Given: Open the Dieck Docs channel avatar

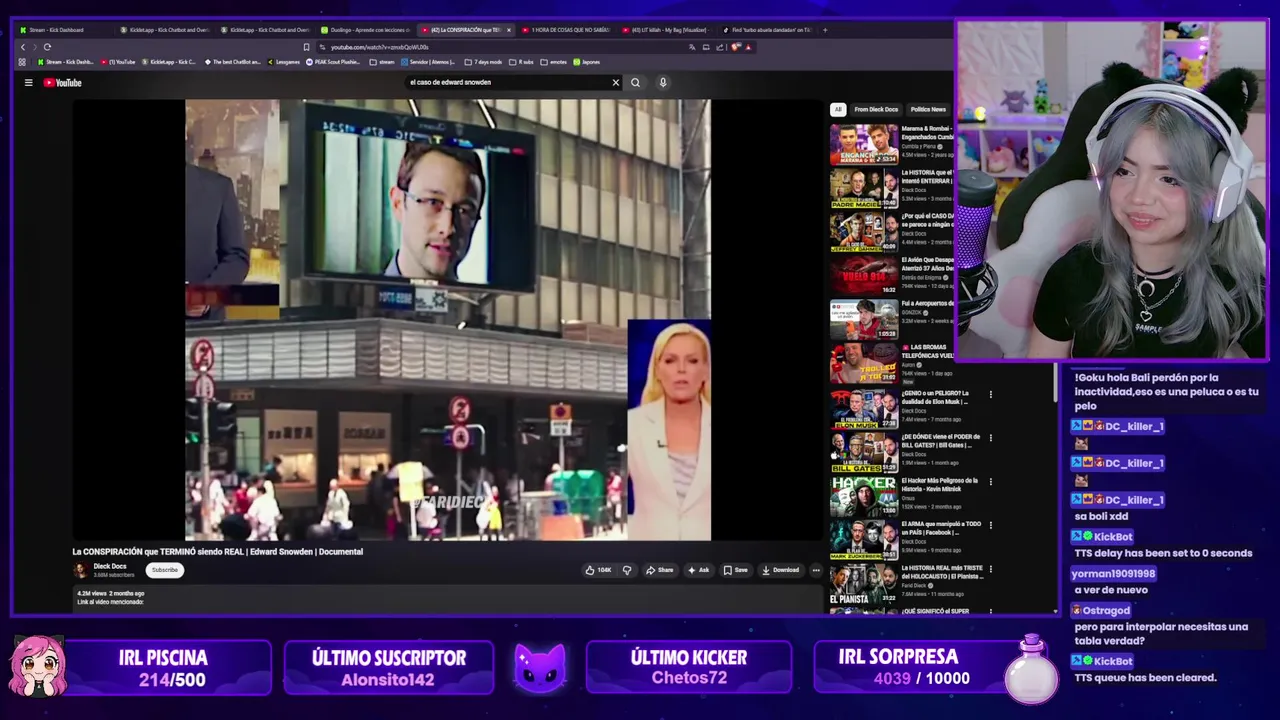Looking at the screenshot, I should click(x=81, y=570).
